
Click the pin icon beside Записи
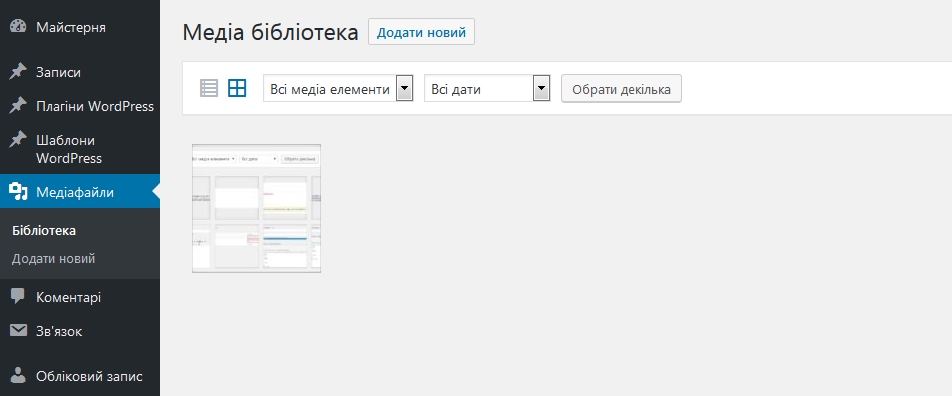click(18, 72)
